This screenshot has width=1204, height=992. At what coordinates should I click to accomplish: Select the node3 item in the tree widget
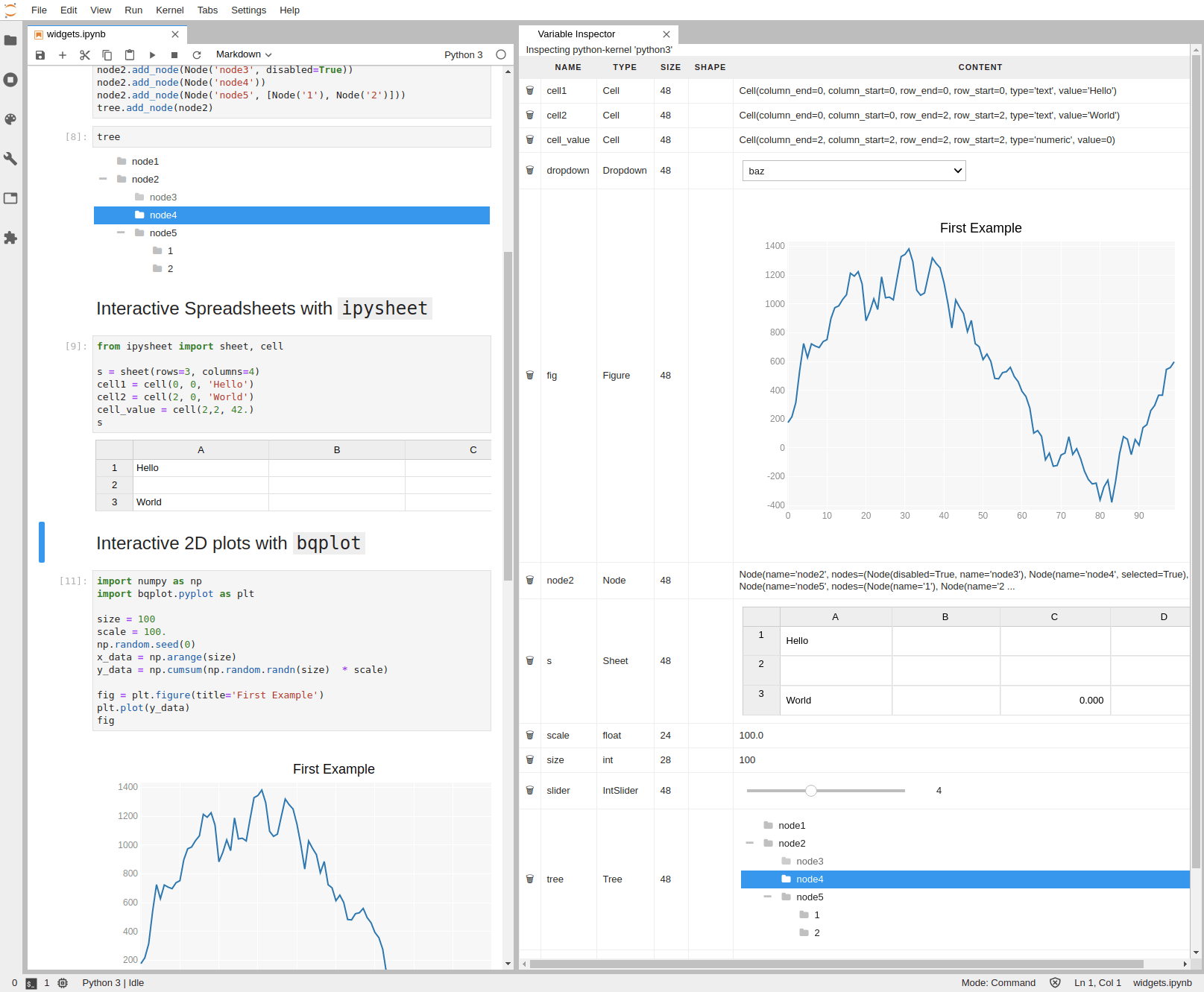click(x=164, y=197)
